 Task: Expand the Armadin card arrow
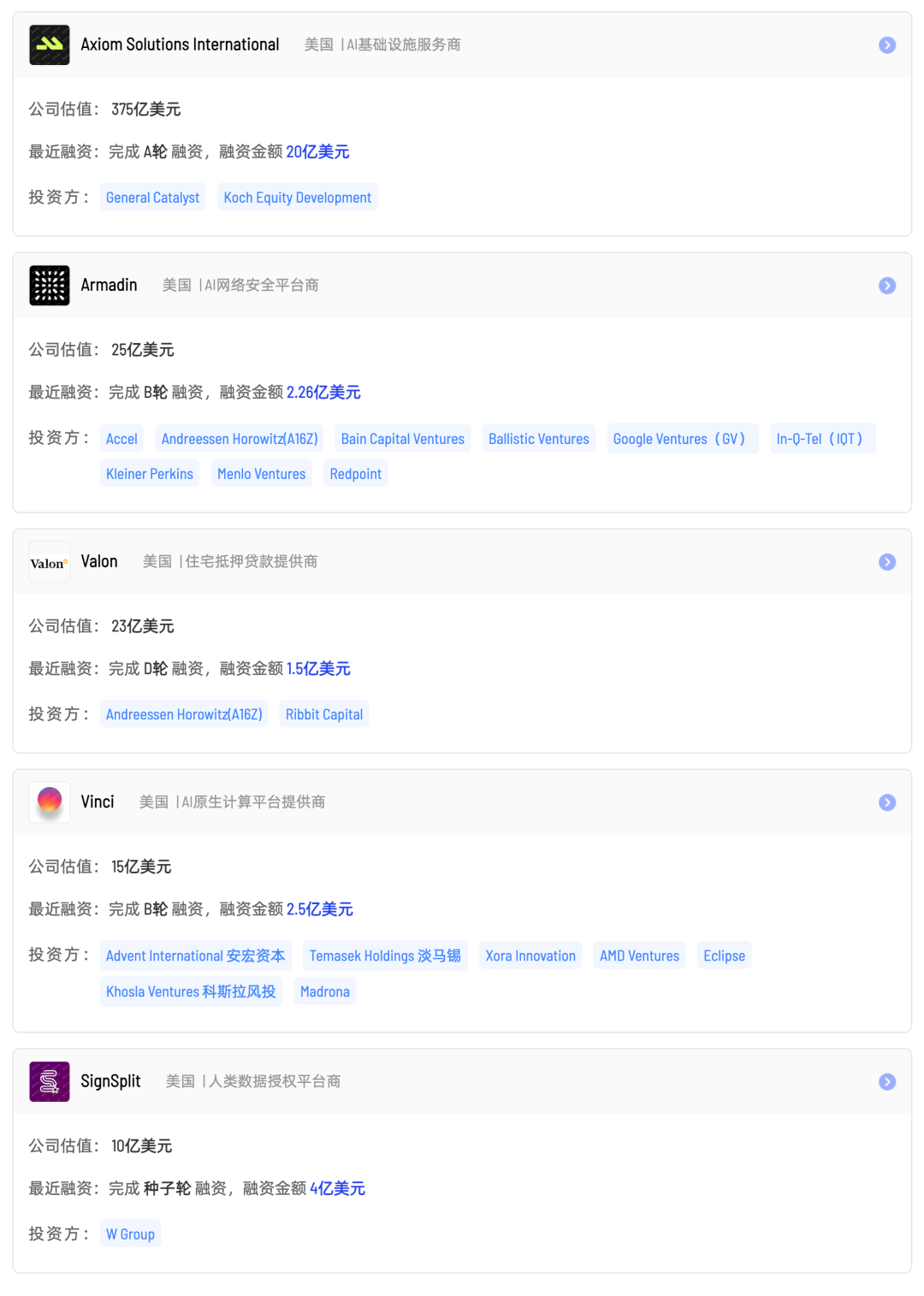887,286
